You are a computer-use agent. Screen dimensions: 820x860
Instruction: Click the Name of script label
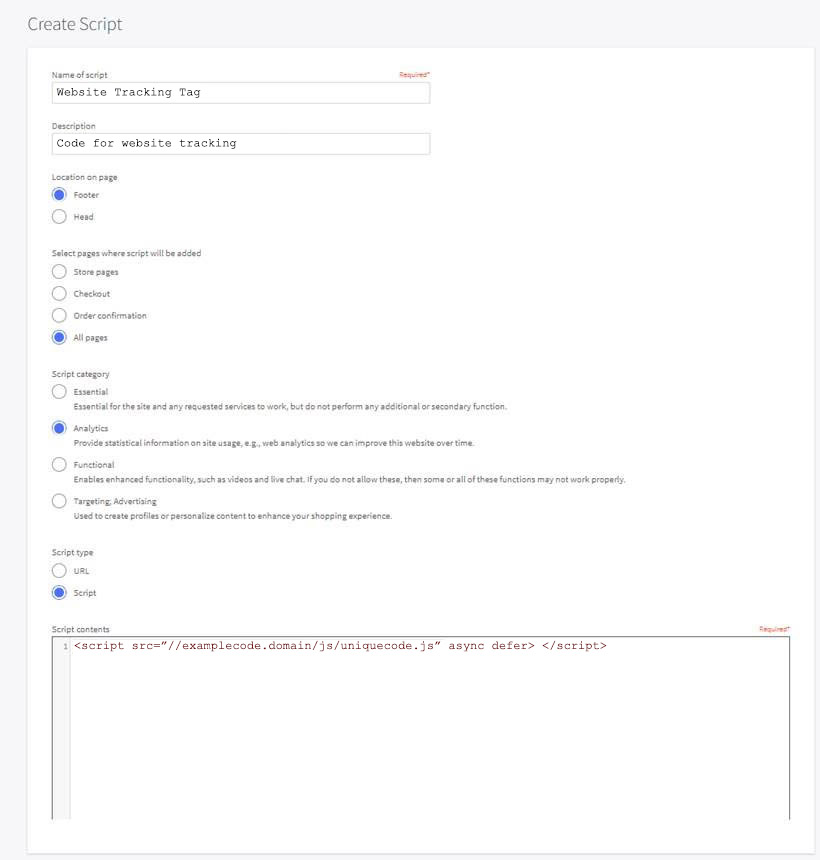[80, 75]
